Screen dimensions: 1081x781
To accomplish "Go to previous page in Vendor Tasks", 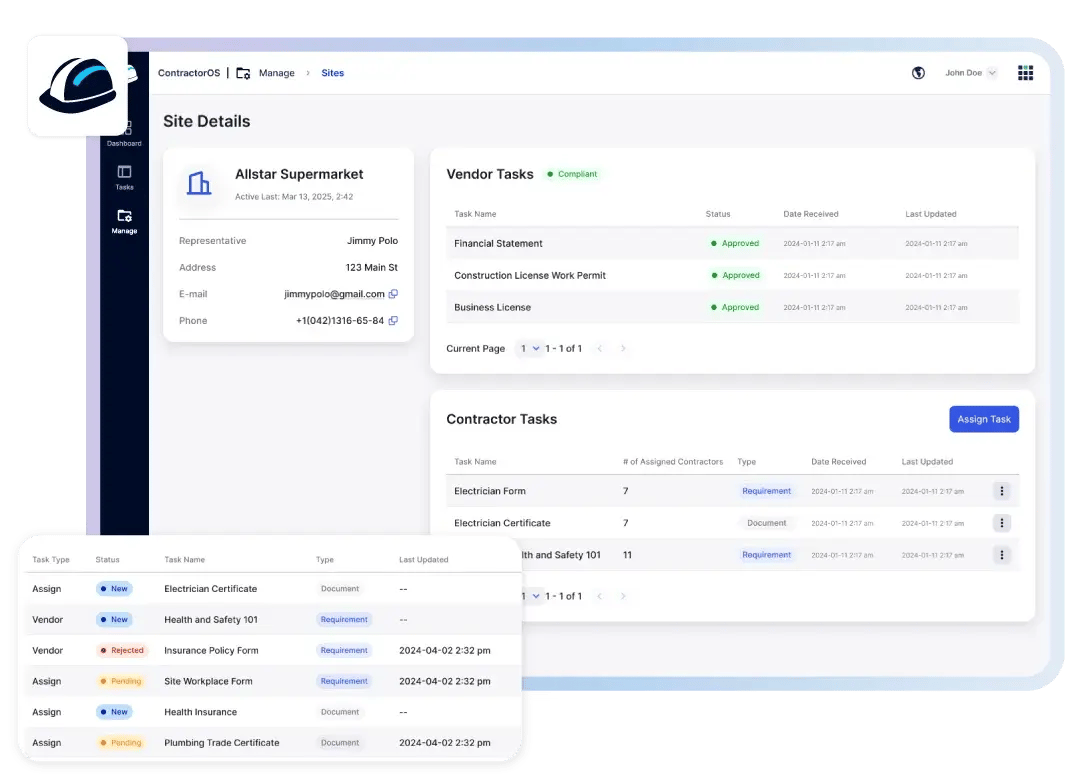I will [600, 349].
